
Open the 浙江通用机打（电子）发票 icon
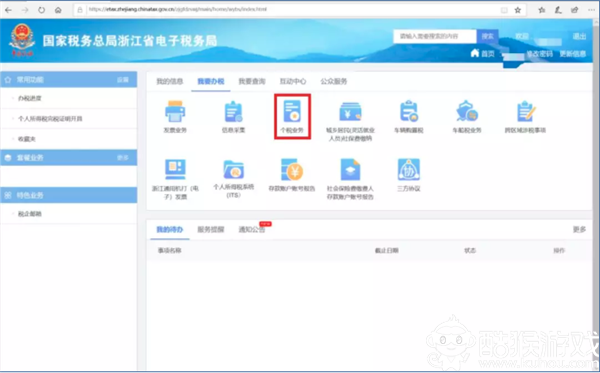point(175,169)
